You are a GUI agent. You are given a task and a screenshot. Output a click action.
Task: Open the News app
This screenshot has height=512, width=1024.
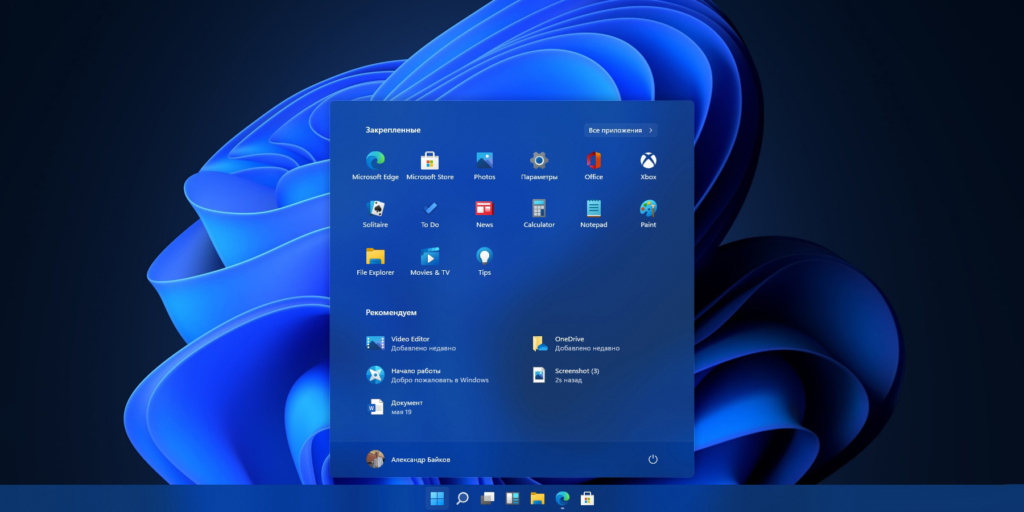pyautogui.click(x=484, y=214)
